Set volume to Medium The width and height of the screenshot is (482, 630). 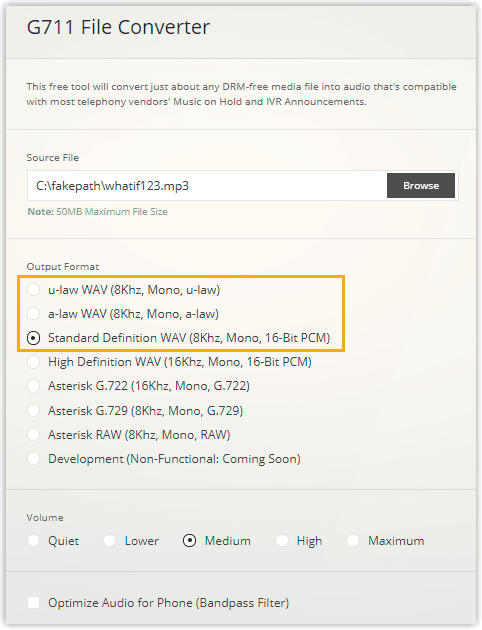pyautogui.click(x=189, y=541)
